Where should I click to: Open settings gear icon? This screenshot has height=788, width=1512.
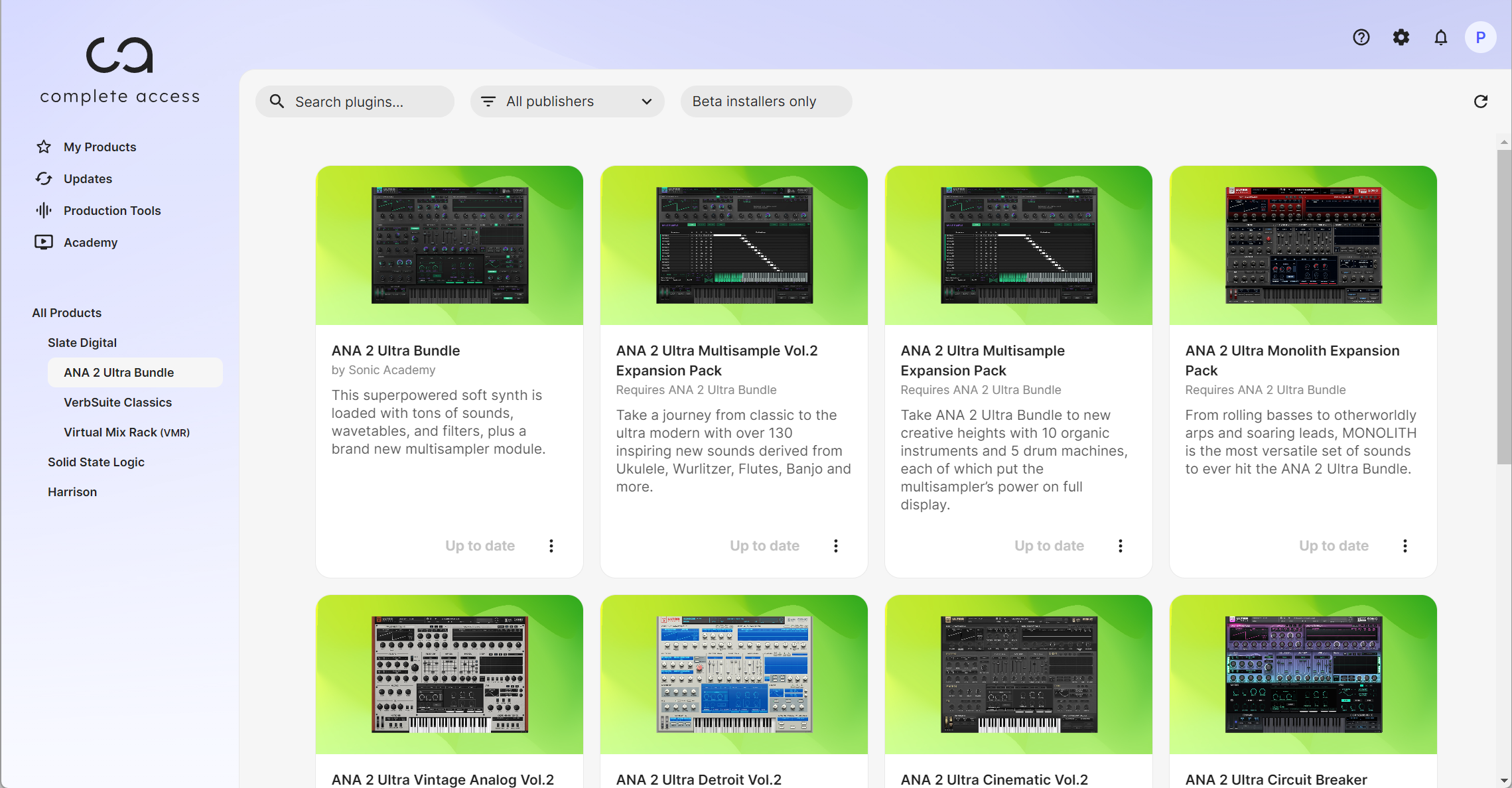coord(1401,37)
